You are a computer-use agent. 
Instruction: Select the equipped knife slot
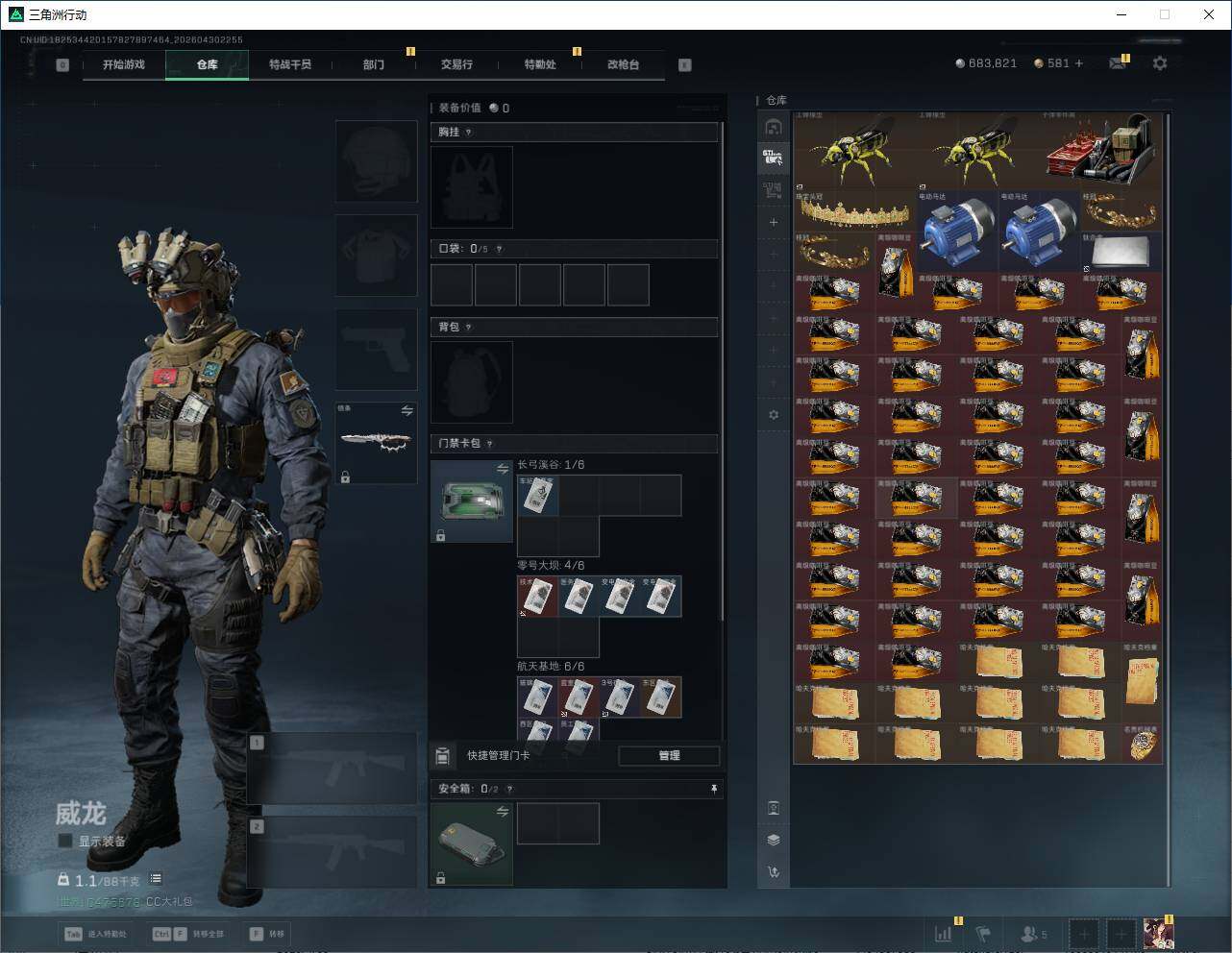tap(377, 443)
